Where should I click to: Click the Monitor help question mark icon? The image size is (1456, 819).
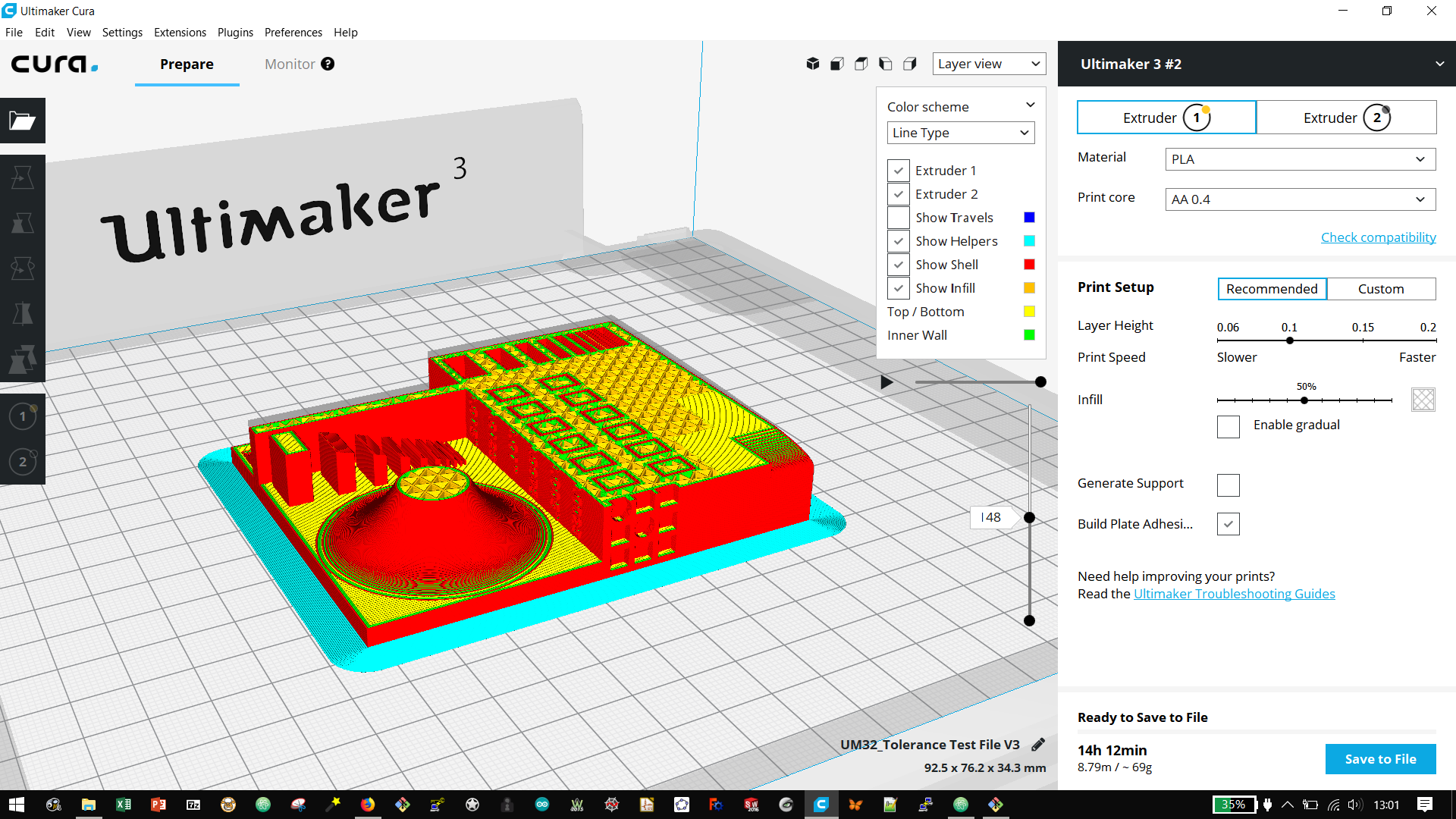pos(328,64)
